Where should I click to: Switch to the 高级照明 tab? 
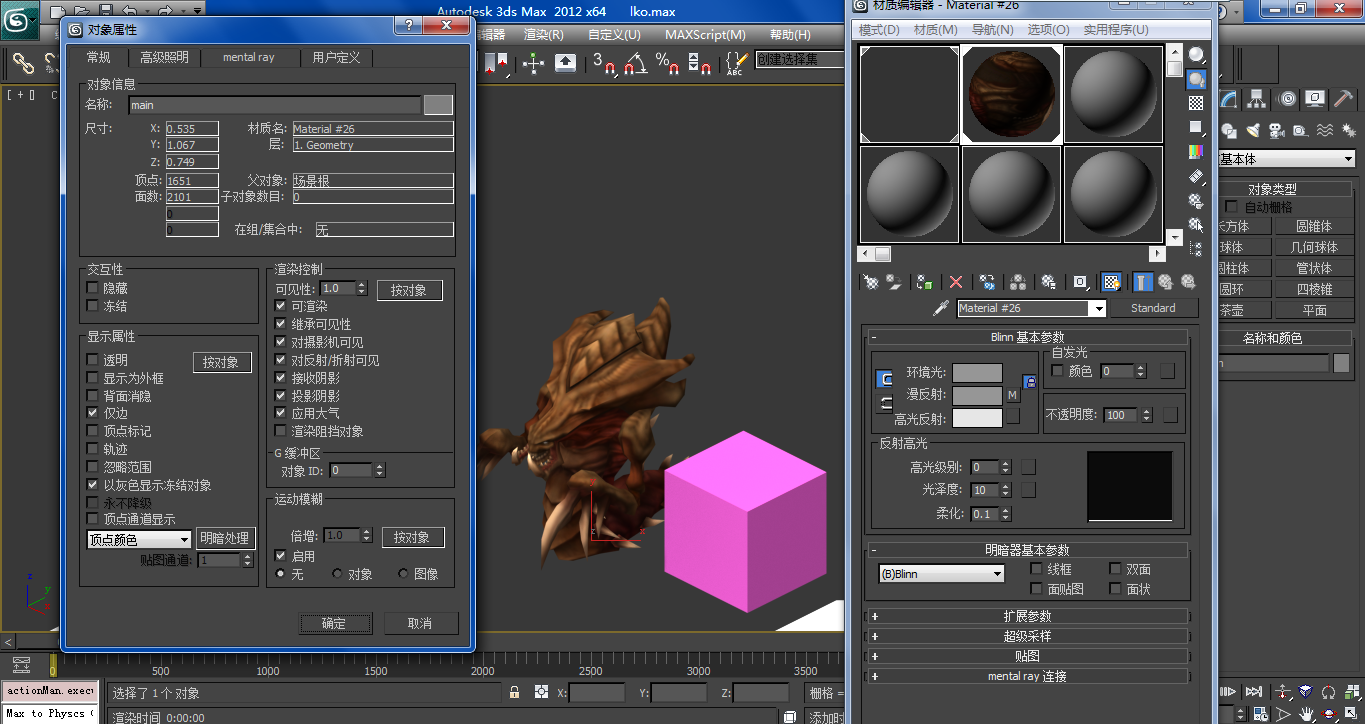pyautogui.click(x=164, y=57)
